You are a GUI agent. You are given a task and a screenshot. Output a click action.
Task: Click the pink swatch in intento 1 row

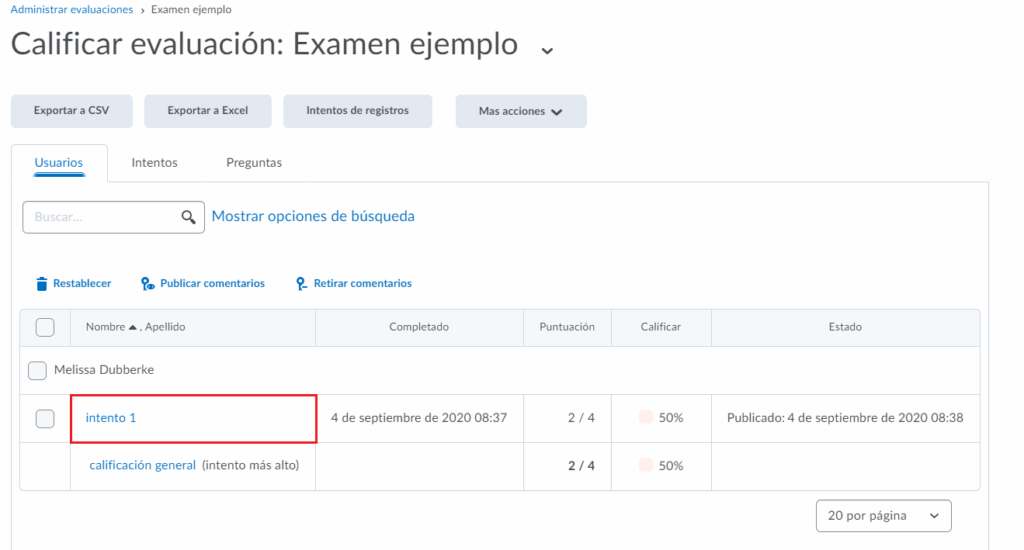[x=645, y=418]
